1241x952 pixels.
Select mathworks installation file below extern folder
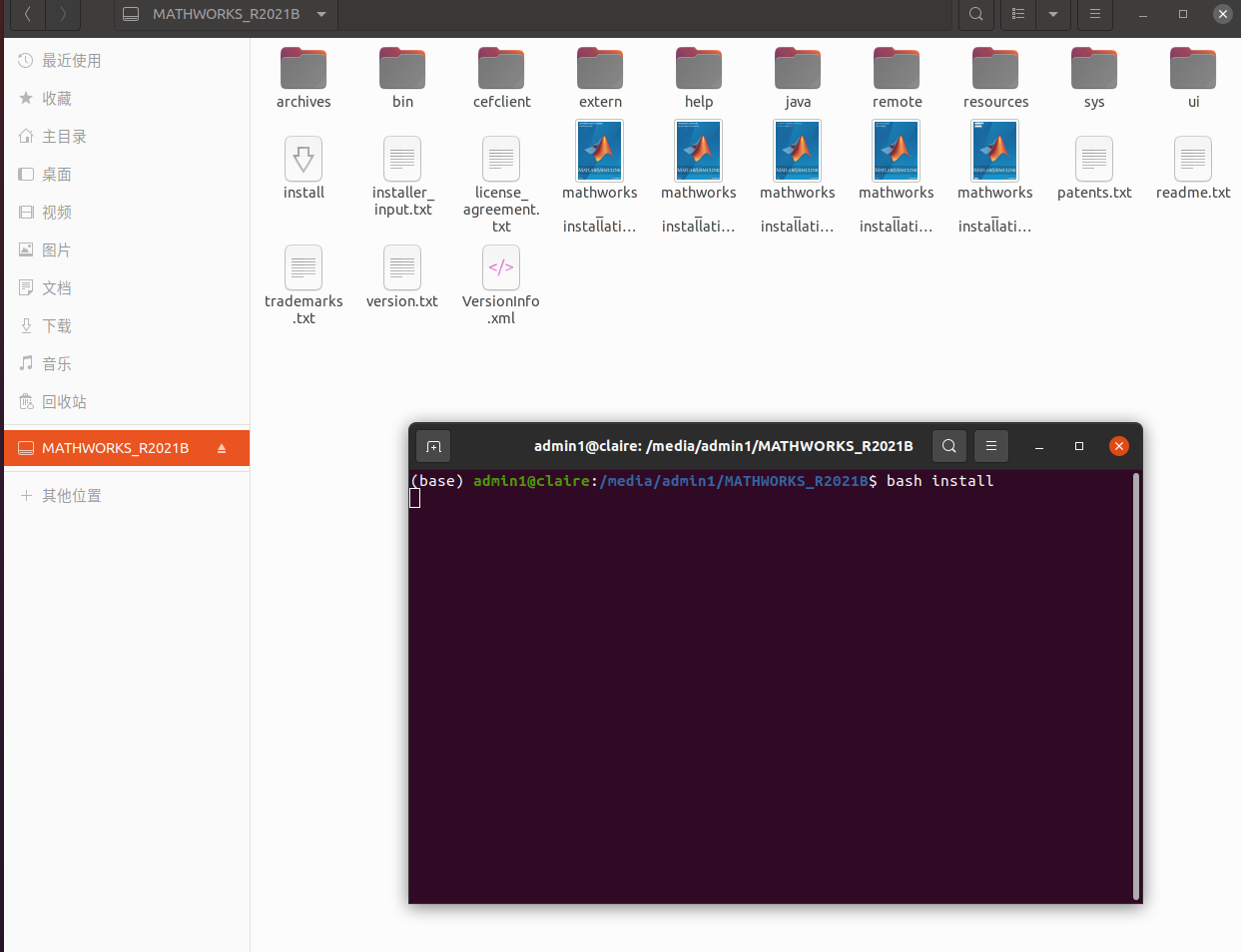pyautogui.click(x=600, y=177)
